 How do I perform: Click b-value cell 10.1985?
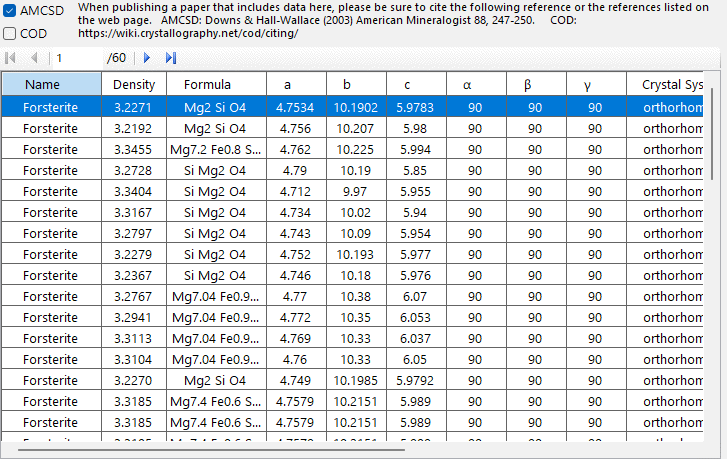click(x=356, y=381)
